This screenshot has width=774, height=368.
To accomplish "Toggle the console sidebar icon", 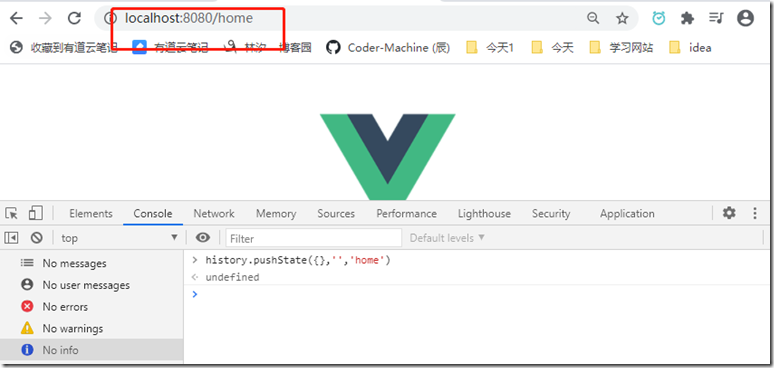I will click(11, 238).
